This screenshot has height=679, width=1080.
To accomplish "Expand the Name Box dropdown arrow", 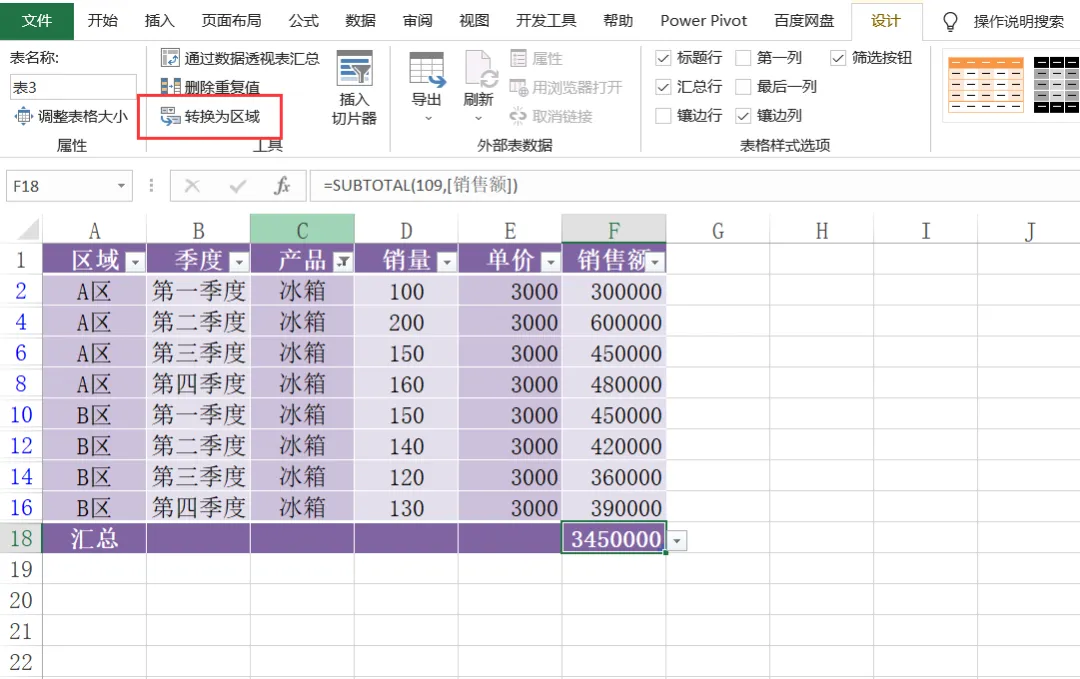I will coord(121,186).
